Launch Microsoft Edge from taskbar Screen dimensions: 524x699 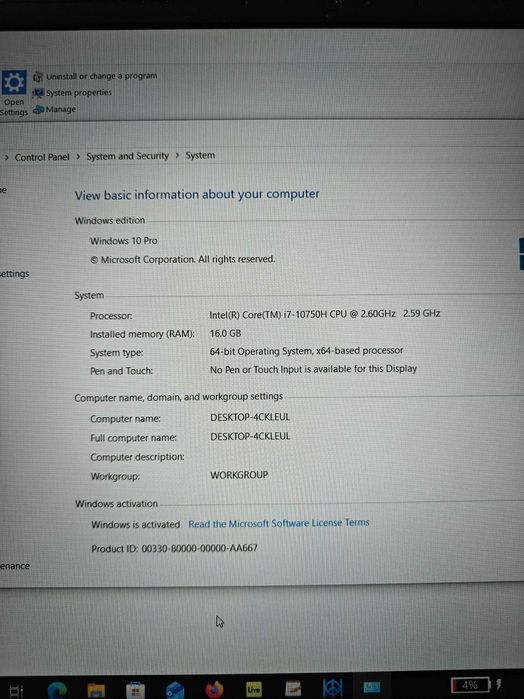coord(57,690)
